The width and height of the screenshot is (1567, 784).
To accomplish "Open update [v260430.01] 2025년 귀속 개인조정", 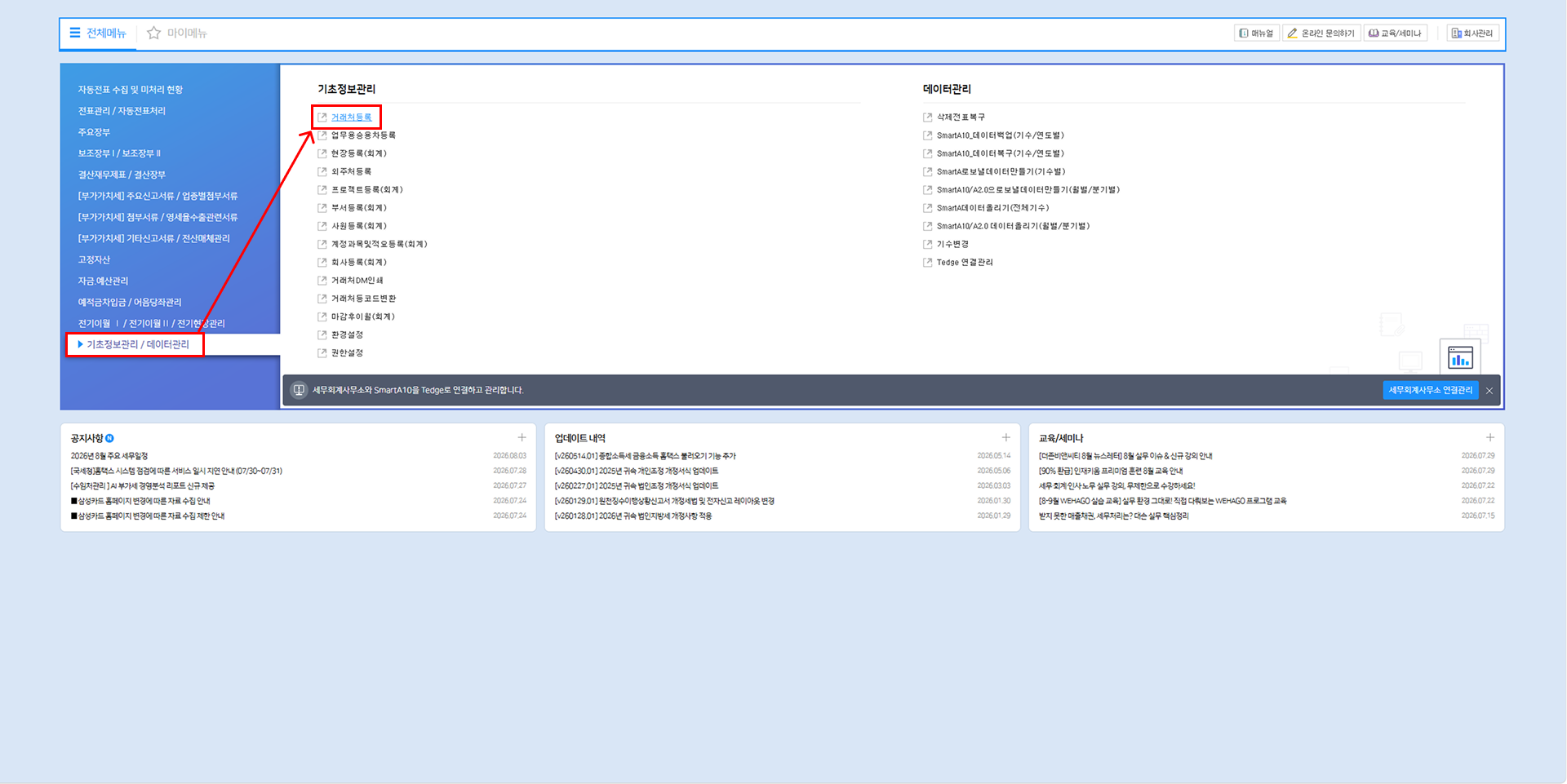I will [x=637, y=471].
